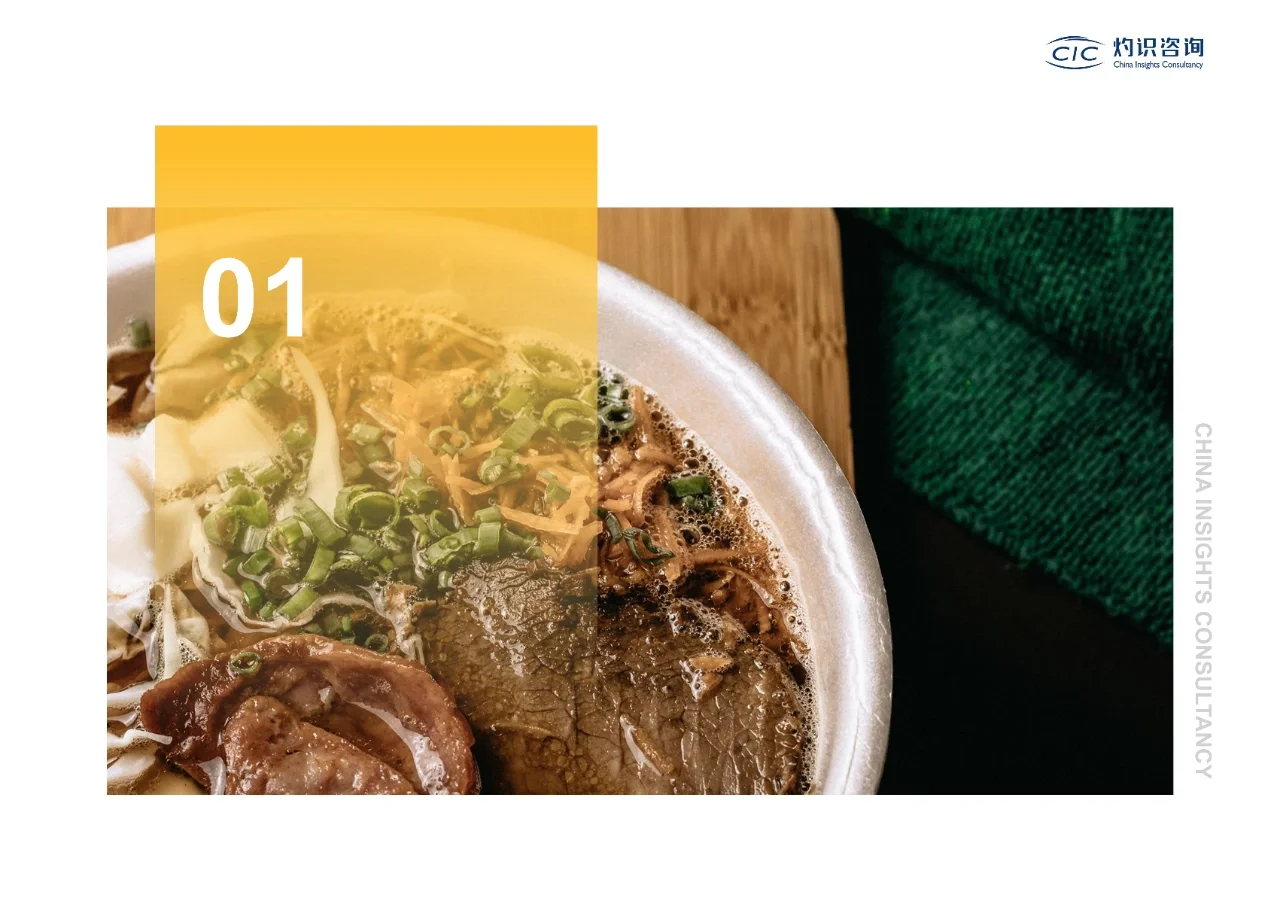Click the large white 01 number
The height and width of the screenshot is (921, 1280).
point(254,299)
